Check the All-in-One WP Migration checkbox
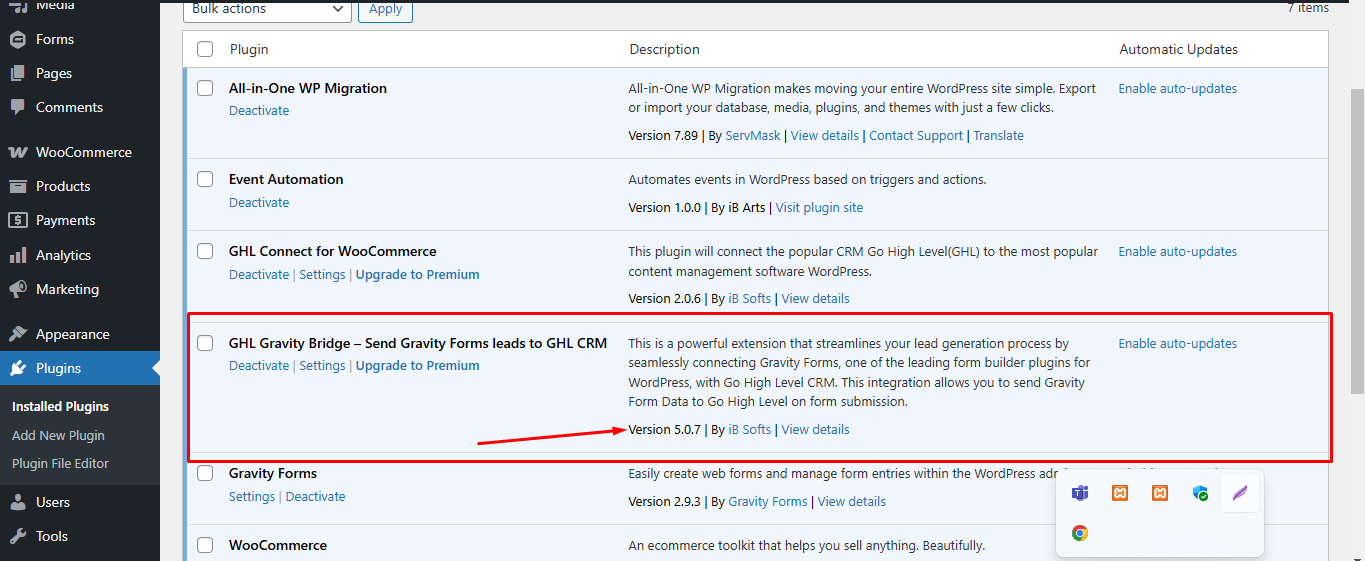Image resolution: width=1365 pixels, height=561 pixels. coord(205,88)
